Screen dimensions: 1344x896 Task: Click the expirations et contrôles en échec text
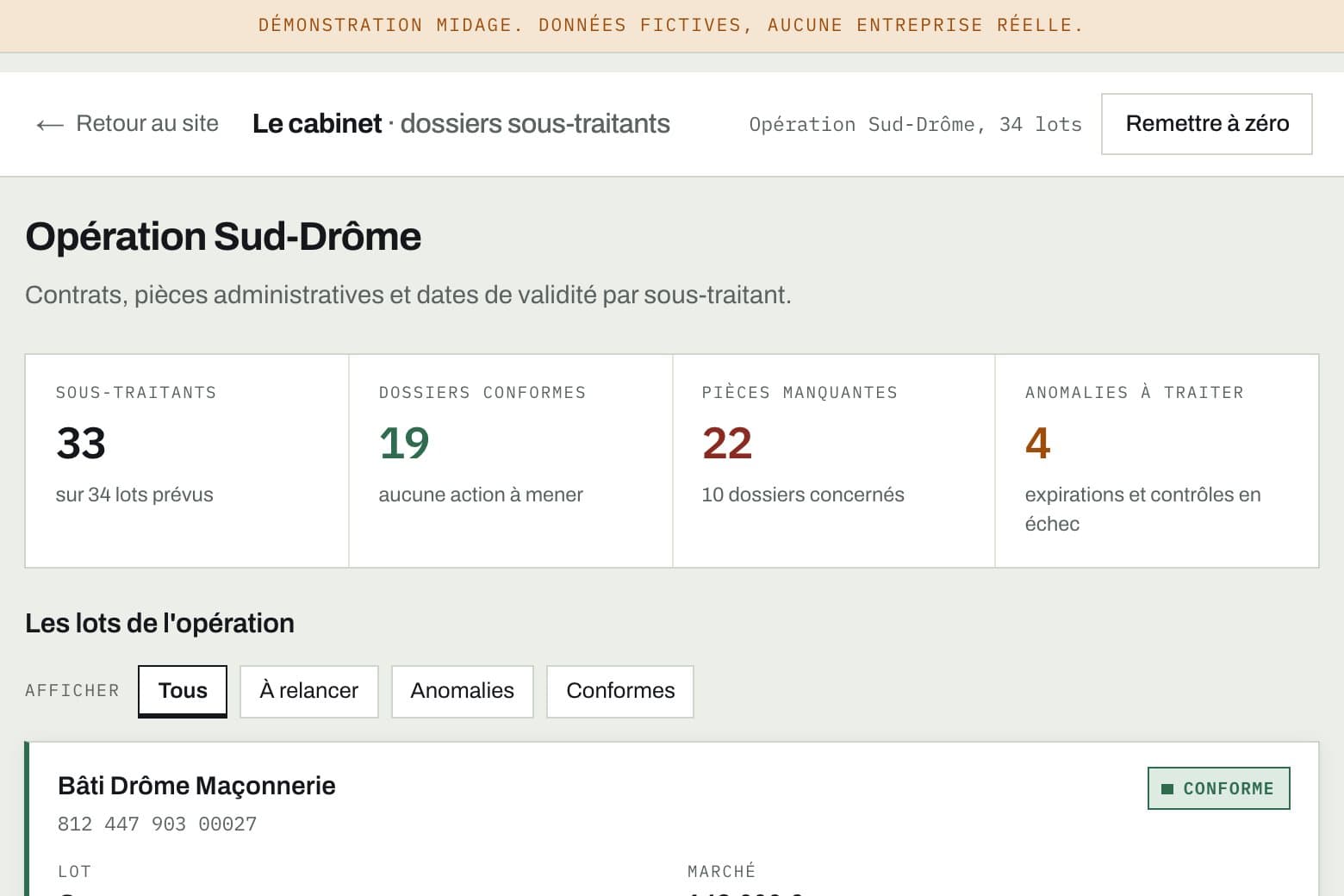1142,509
